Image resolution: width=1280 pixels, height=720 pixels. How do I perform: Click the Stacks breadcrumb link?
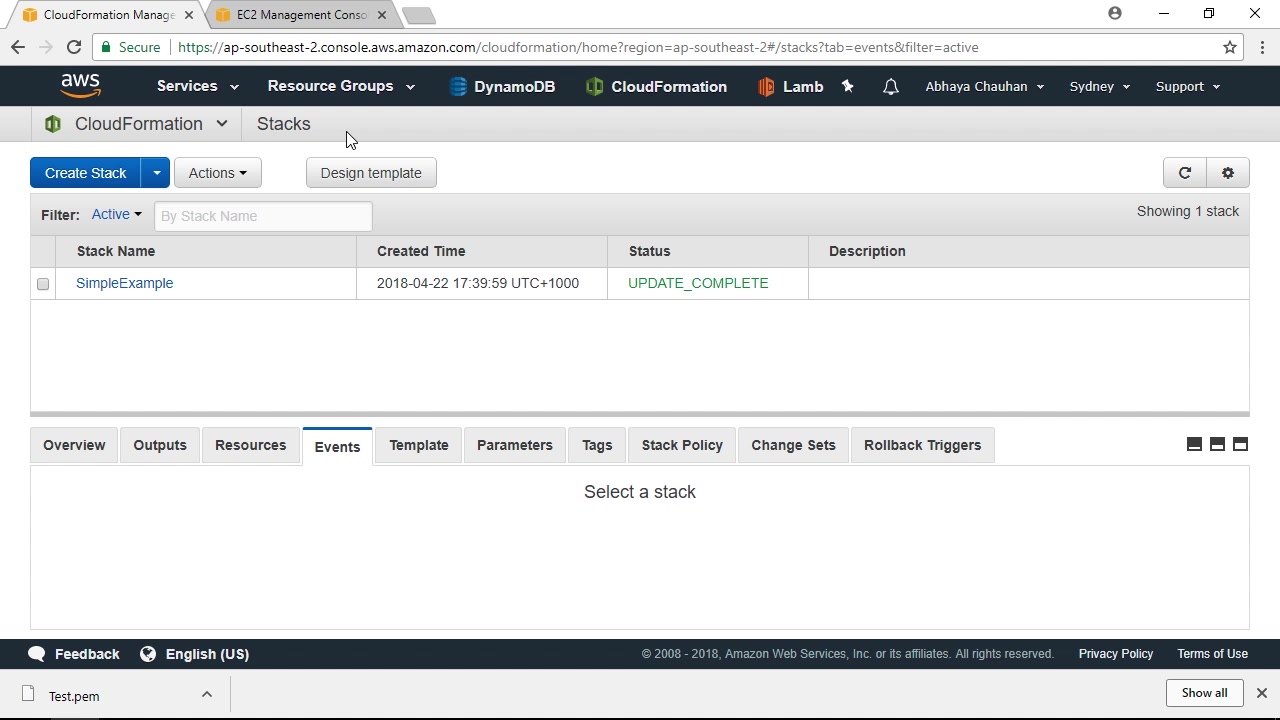coord(284,124)
